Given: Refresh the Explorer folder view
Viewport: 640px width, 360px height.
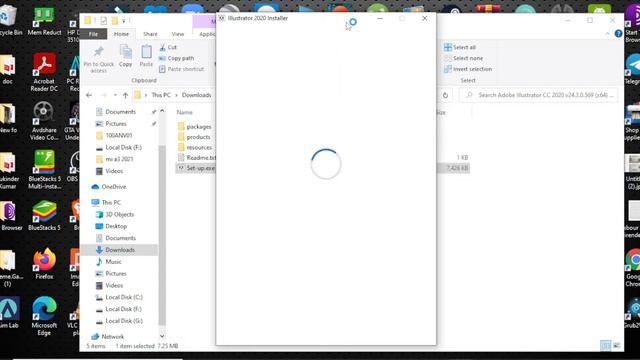Looking at the screenshot, I should 445,95.
